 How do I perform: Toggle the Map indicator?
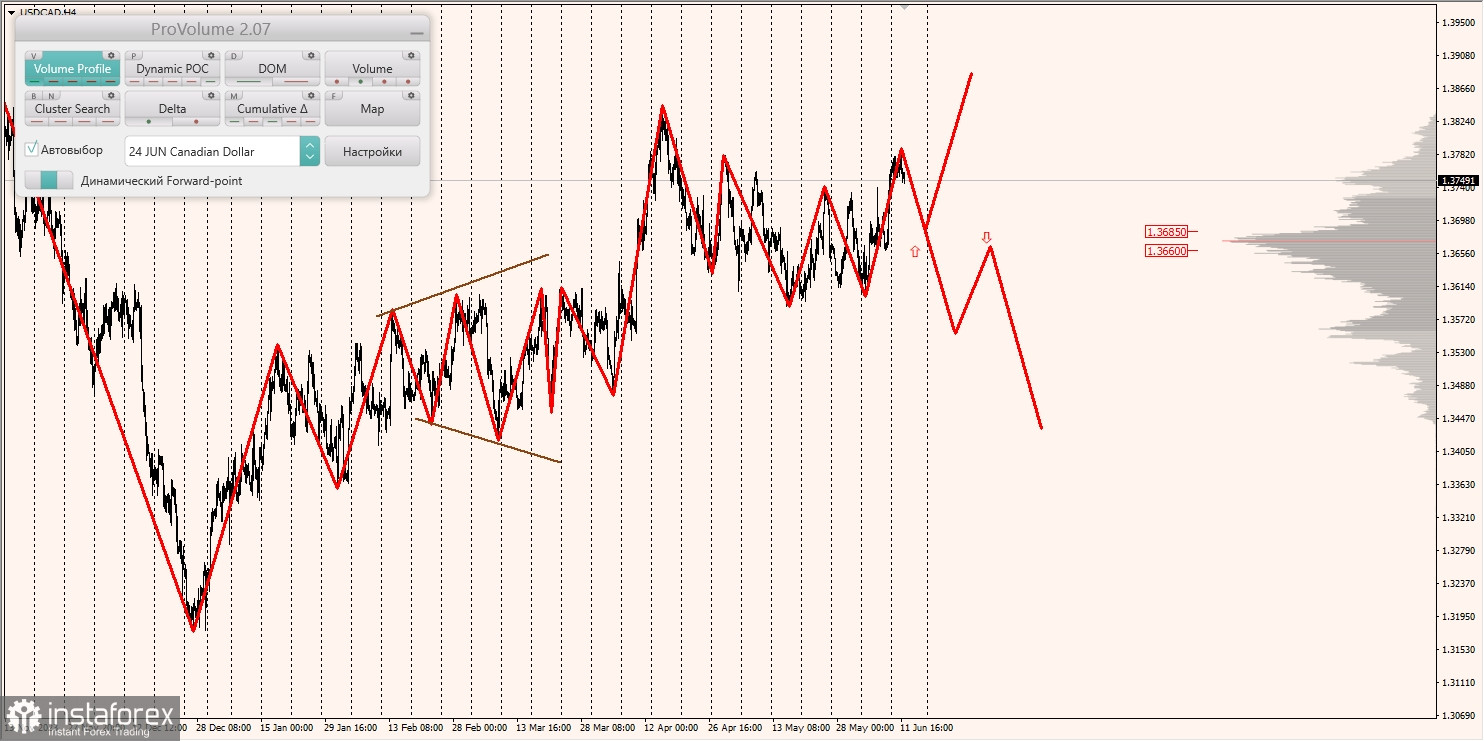(372, 109)
